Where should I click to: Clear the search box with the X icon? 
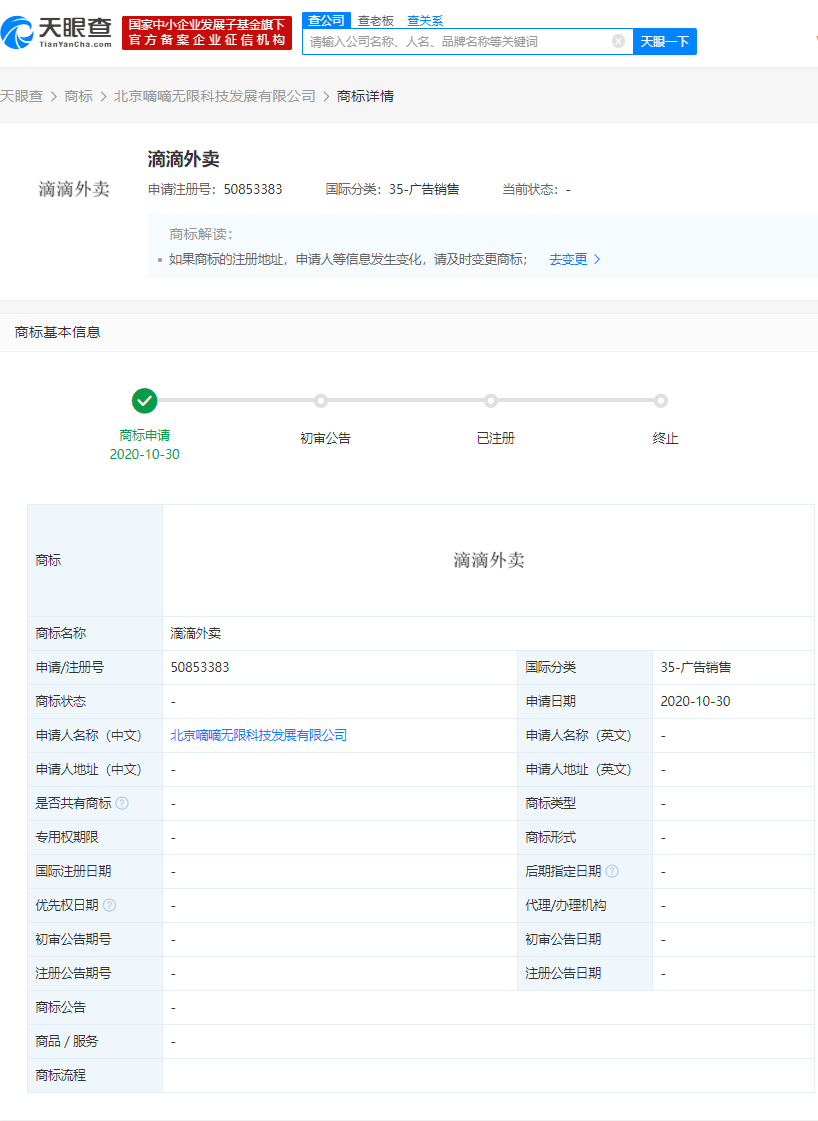point(618,41)
